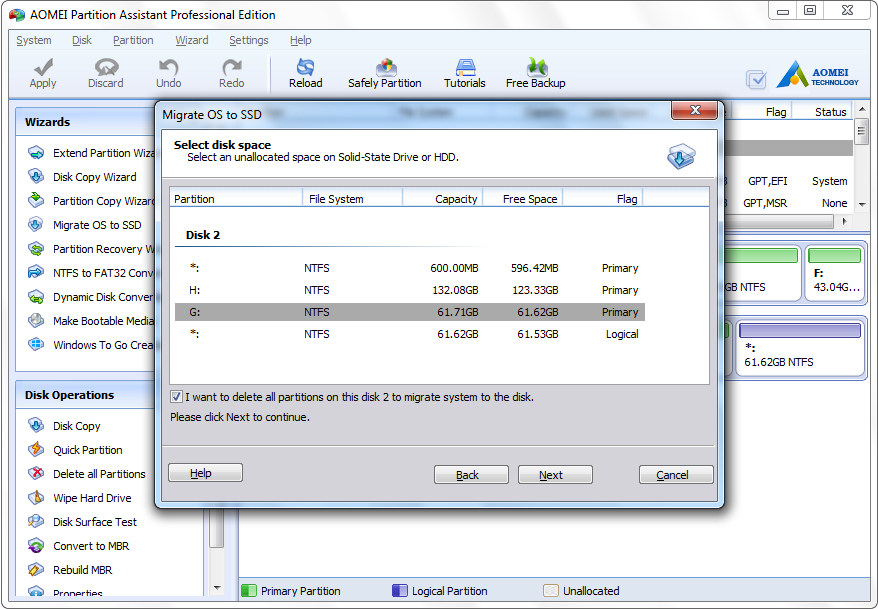Click the Partition column header
The width and height of the screenshot is (878, 609).
point(236,199)
